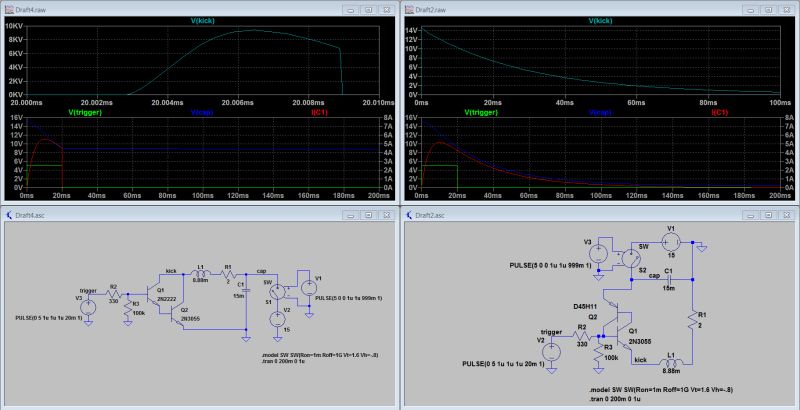The width and height of the screenshot is (800, 410).
Task: Click the trigger net label in Draft4.asc
Action: coord(88,291)
